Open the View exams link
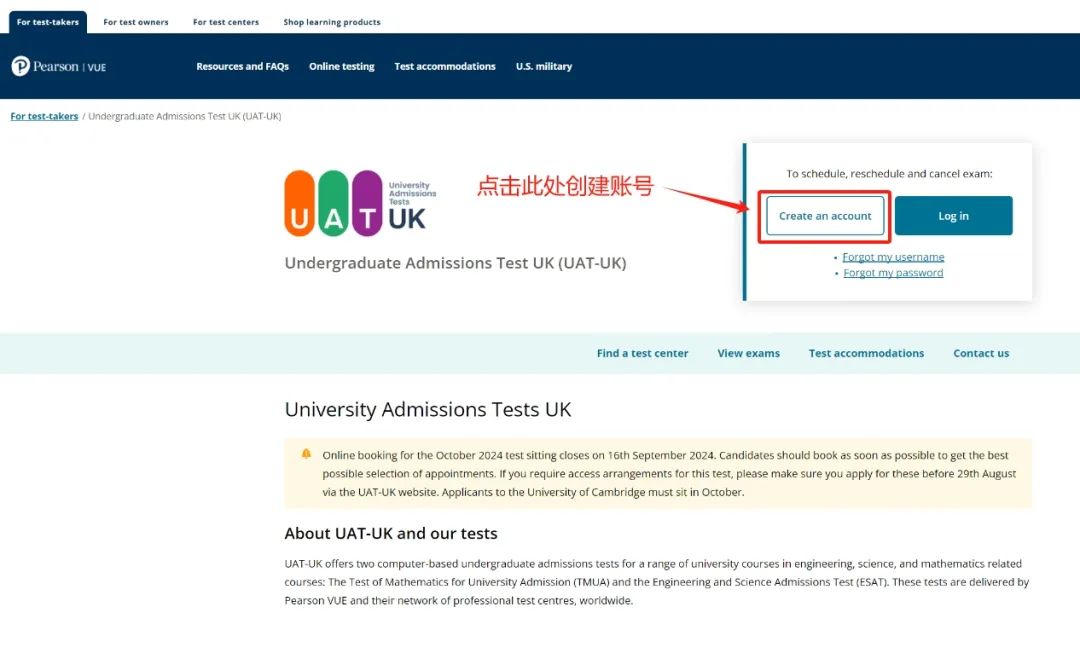This screenshot has height=653, width=1080. [x=749, y=353]
